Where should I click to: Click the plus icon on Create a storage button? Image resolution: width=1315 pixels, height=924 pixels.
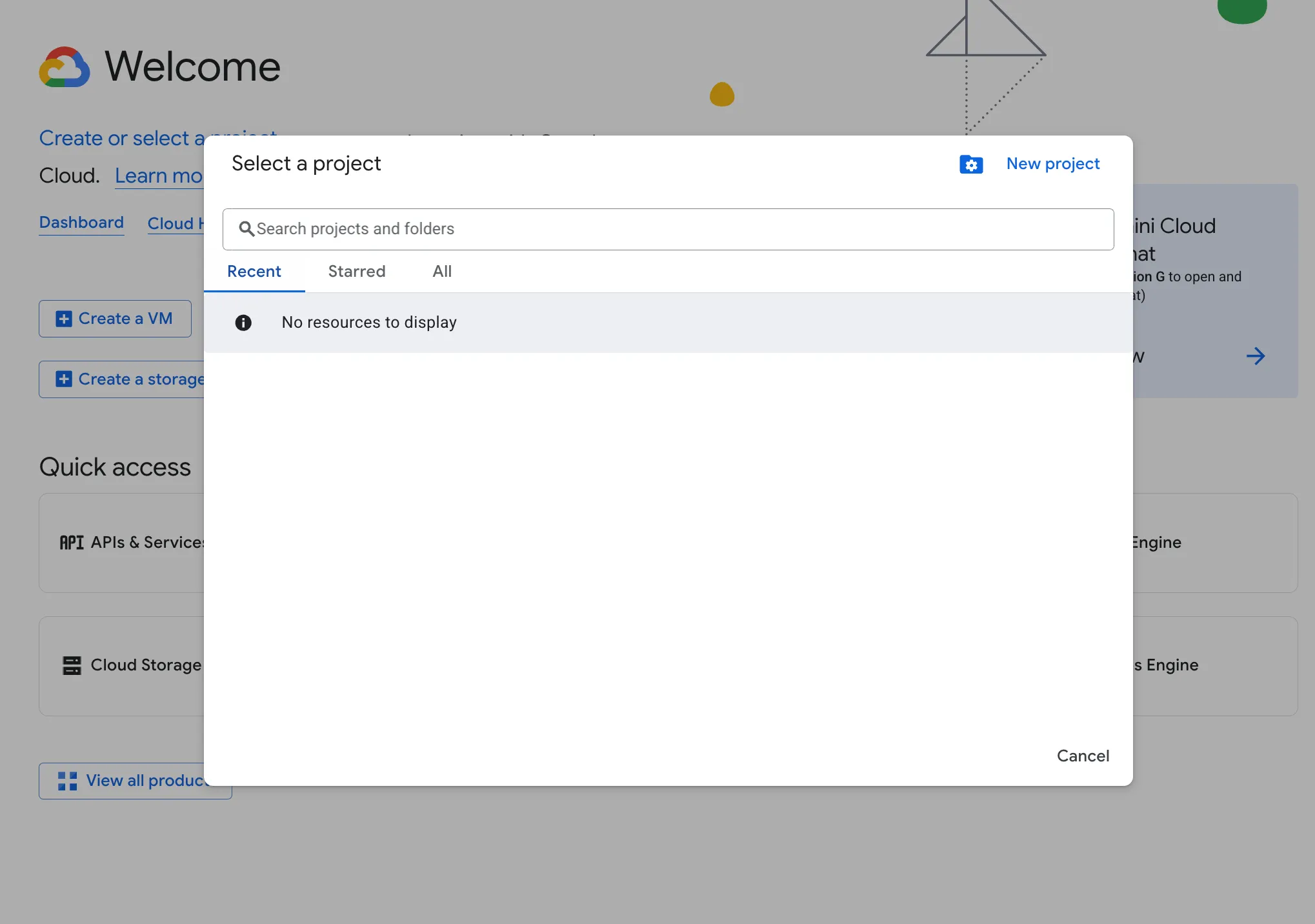coord(64,379)
